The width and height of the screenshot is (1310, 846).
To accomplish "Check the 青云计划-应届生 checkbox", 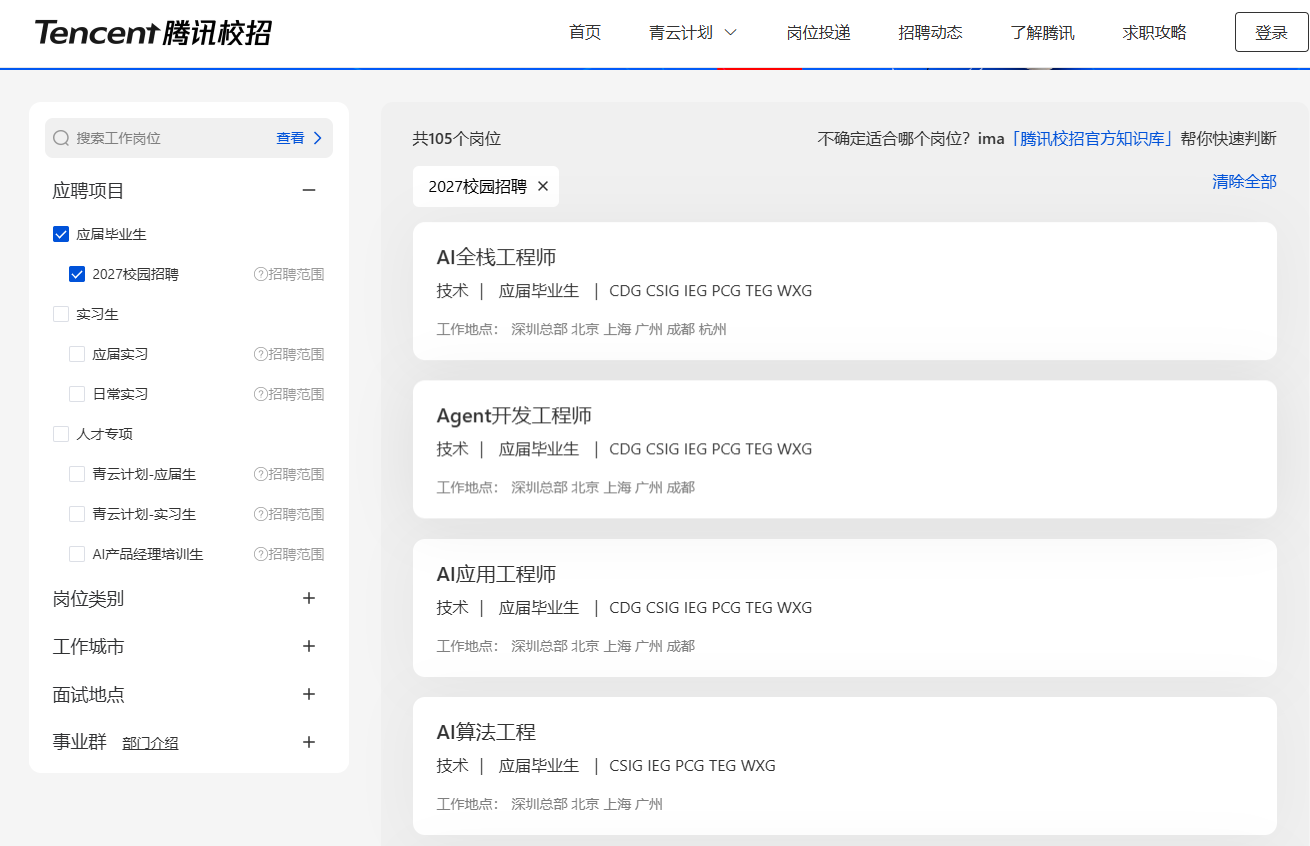I will [x=77, y=474].
